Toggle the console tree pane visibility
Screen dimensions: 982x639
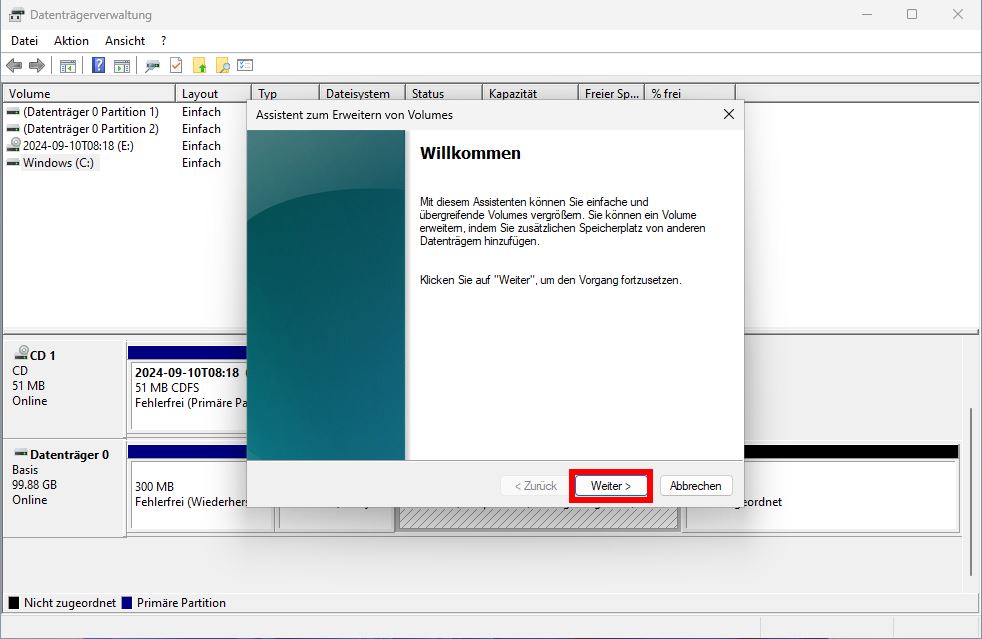[67, 65]
